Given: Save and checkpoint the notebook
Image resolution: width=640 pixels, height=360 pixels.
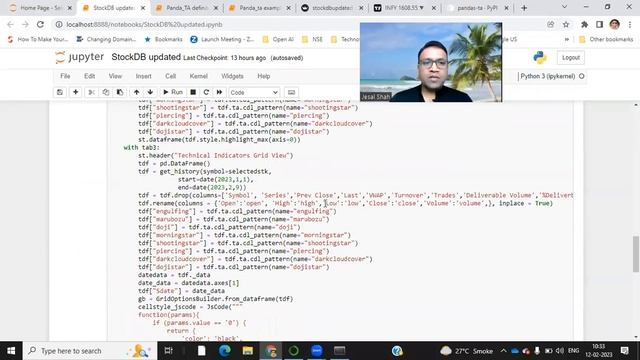Looking at the screenshot, I should 60,92.
